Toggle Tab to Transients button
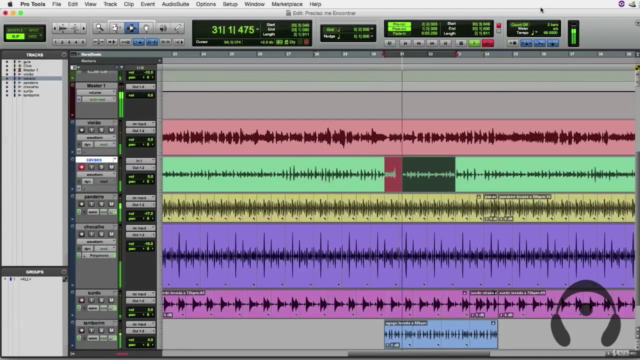 pos(111,42)
